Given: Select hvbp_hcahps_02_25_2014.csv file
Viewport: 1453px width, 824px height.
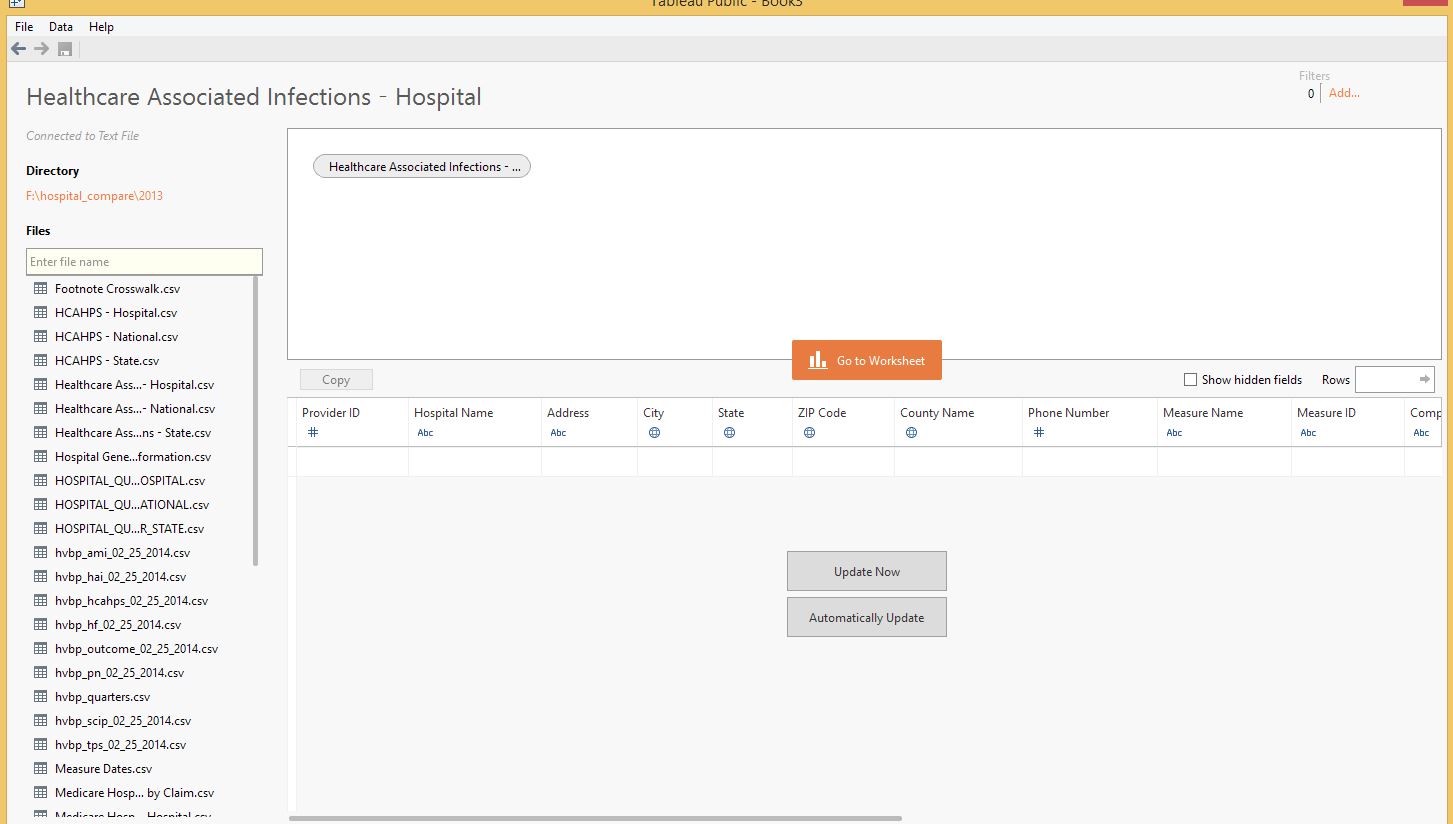Looking at the screenshot, I should pyautogui.click(x=131, y=600).
